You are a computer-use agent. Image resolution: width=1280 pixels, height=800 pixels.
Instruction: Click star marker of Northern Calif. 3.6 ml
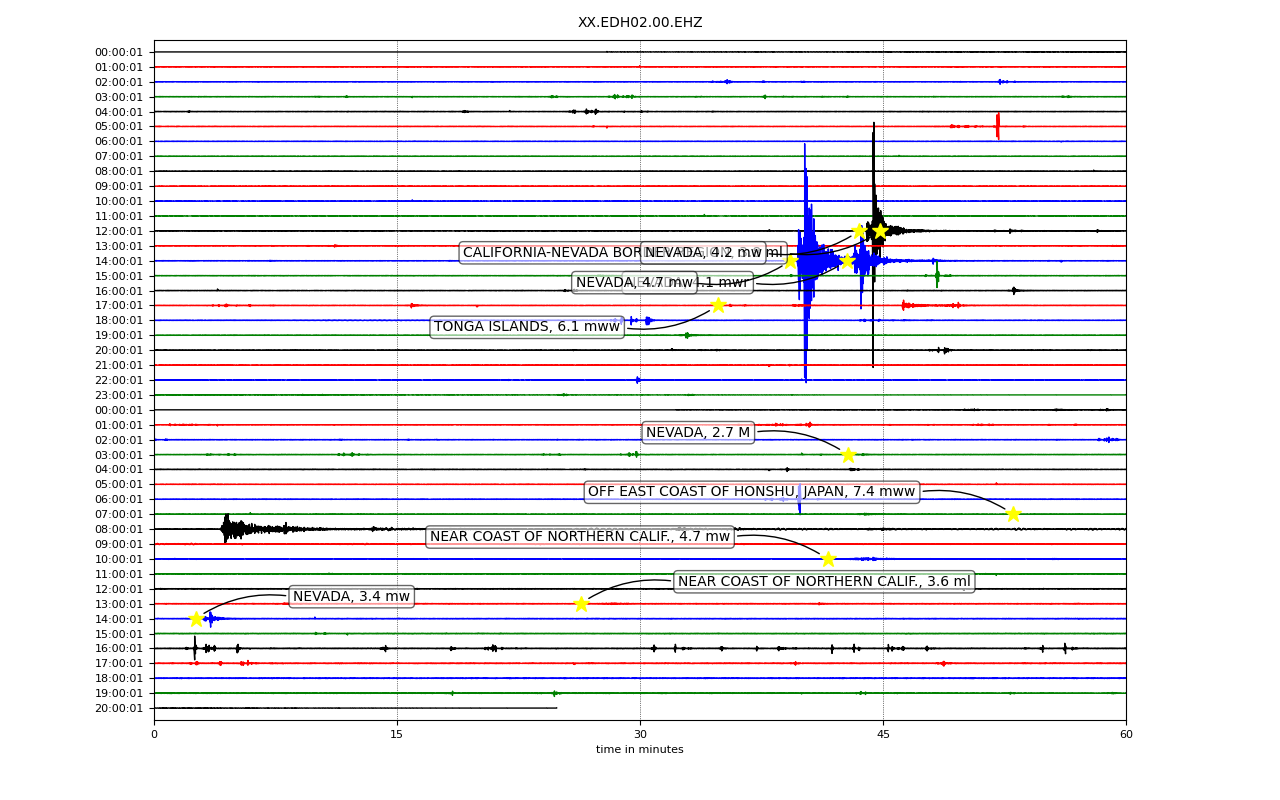[x=581, y=604]
